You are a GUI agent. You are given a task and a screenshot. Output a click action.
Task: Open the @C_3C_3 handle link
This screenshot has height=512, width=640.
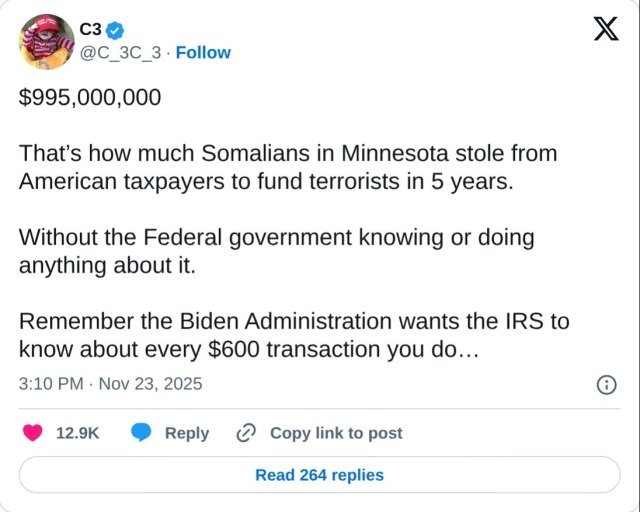121,52
